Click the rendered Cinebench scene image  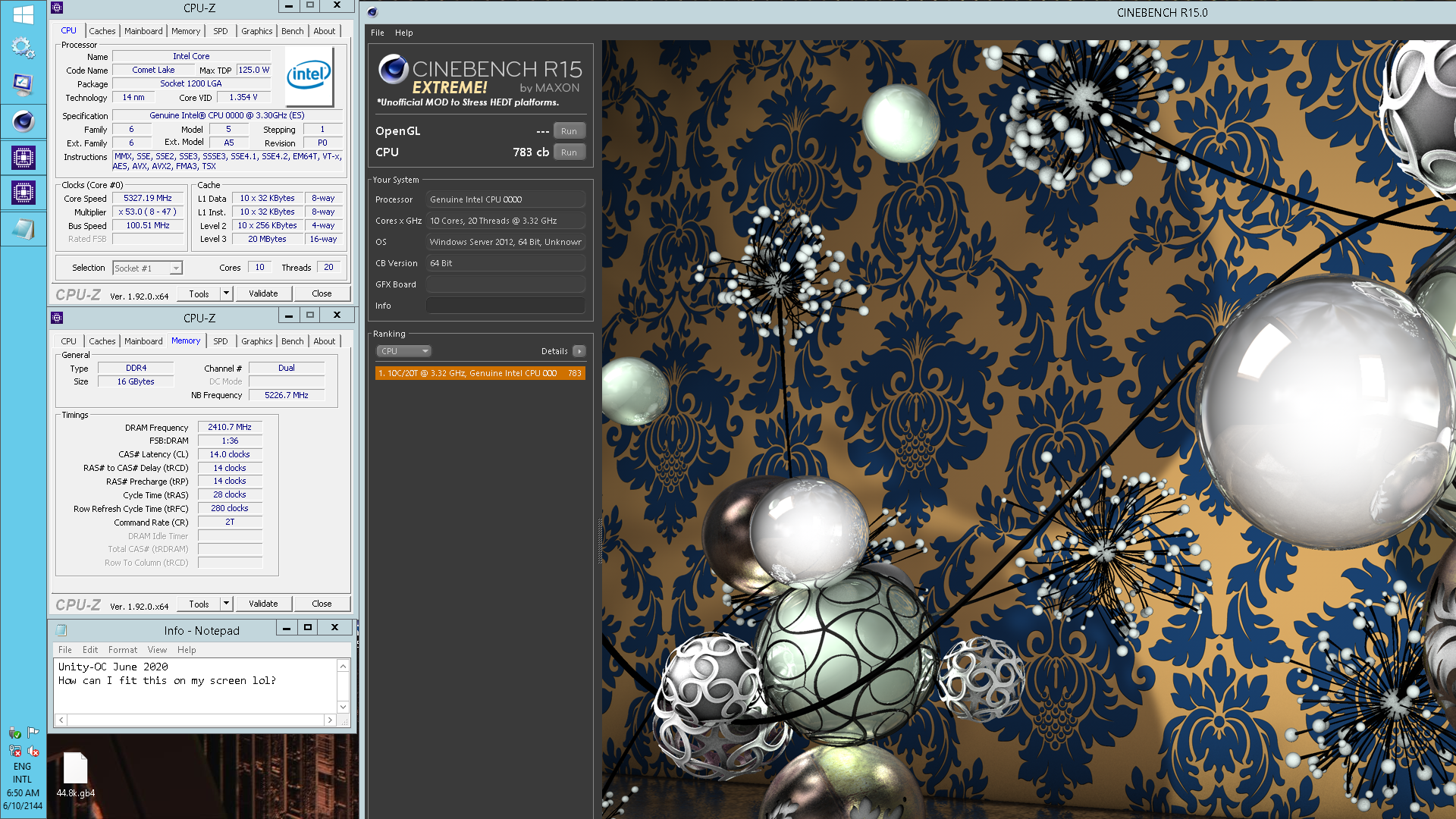1029,429
